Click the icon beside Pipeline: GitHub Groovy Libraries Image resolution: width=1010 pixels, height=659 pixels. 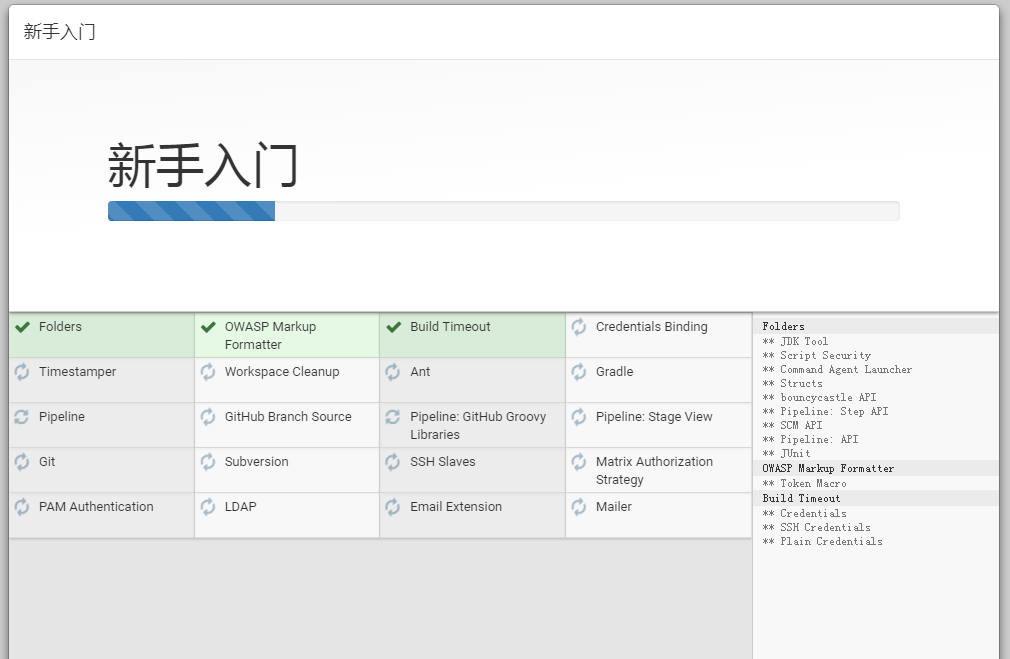click(393, 417)
